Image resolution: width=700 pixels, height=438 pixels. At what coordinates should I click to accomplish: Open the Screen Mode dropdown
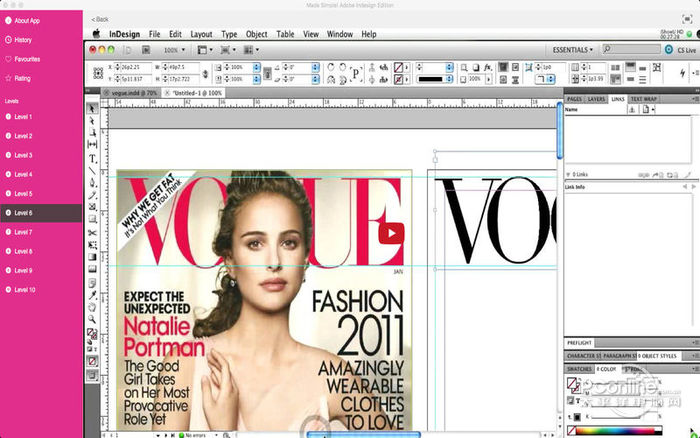click(228, 50)
